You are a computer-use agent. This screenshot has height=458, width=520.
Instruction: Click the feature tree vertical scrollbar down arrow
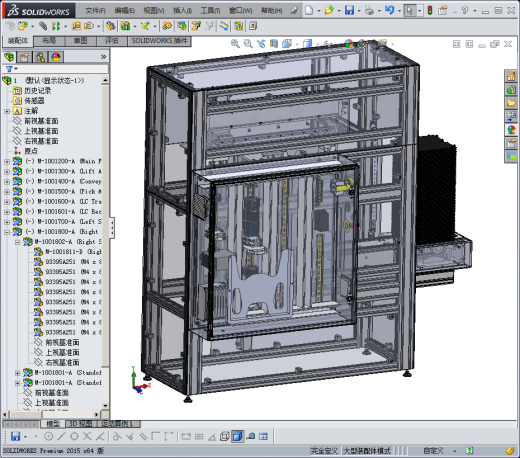105,406
